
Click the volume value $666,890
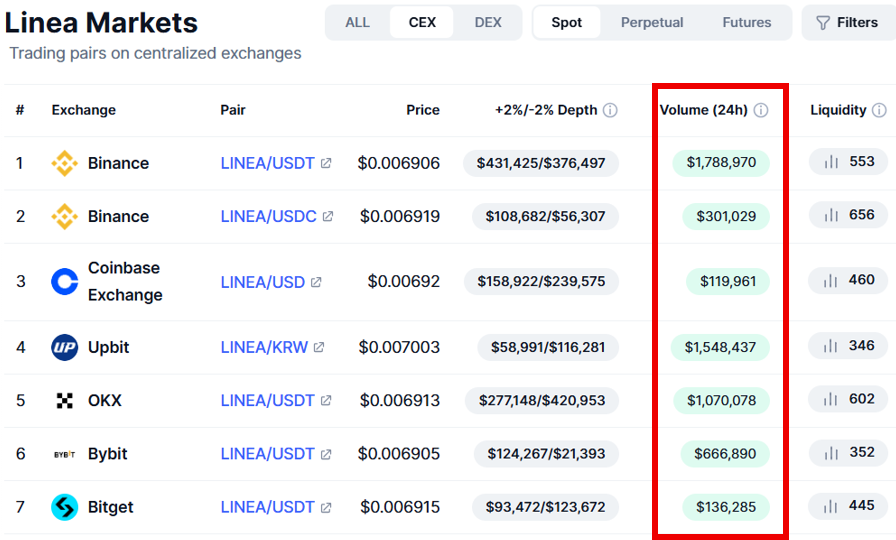(x=725, y=454)
